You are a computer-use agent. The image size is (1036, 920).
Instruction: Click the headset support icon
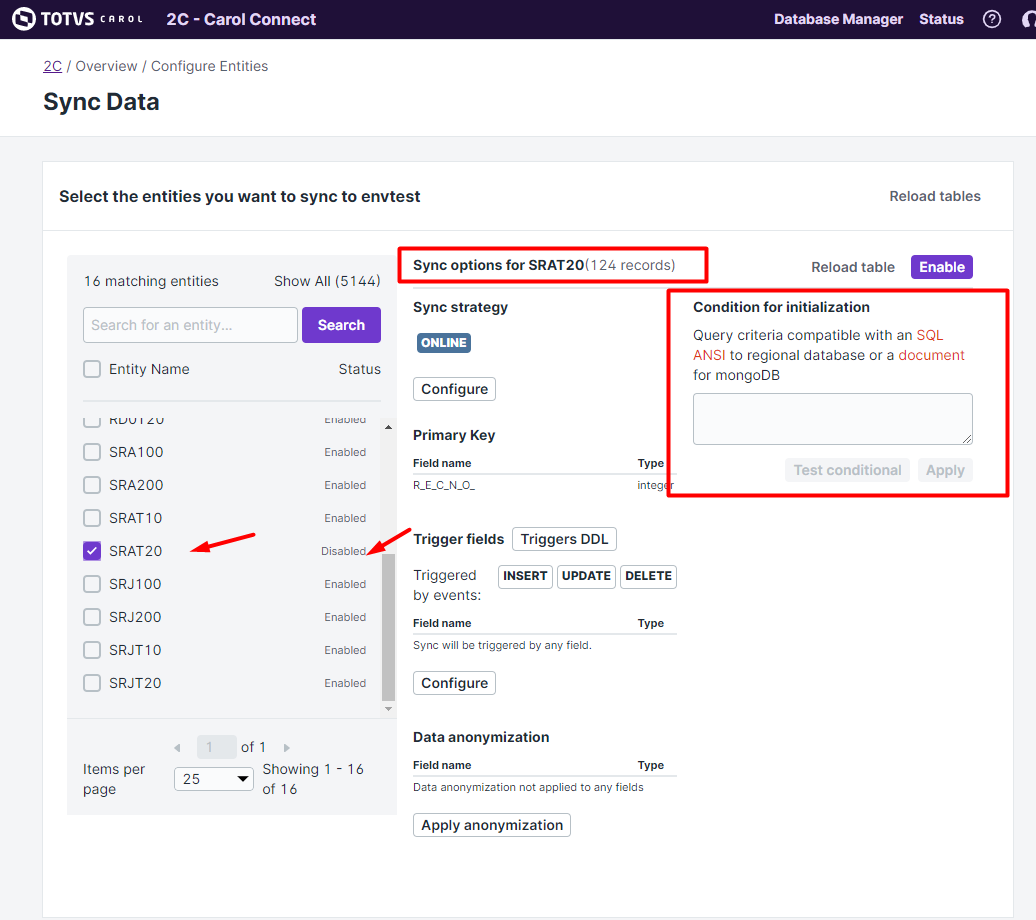[x=1028, y=19]
